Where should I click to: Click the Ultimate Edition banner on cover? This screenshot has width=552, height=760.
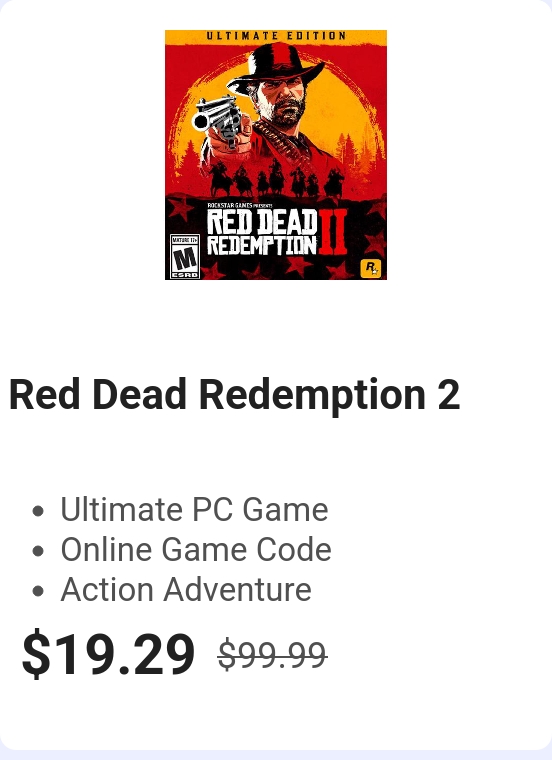[276, 36]
